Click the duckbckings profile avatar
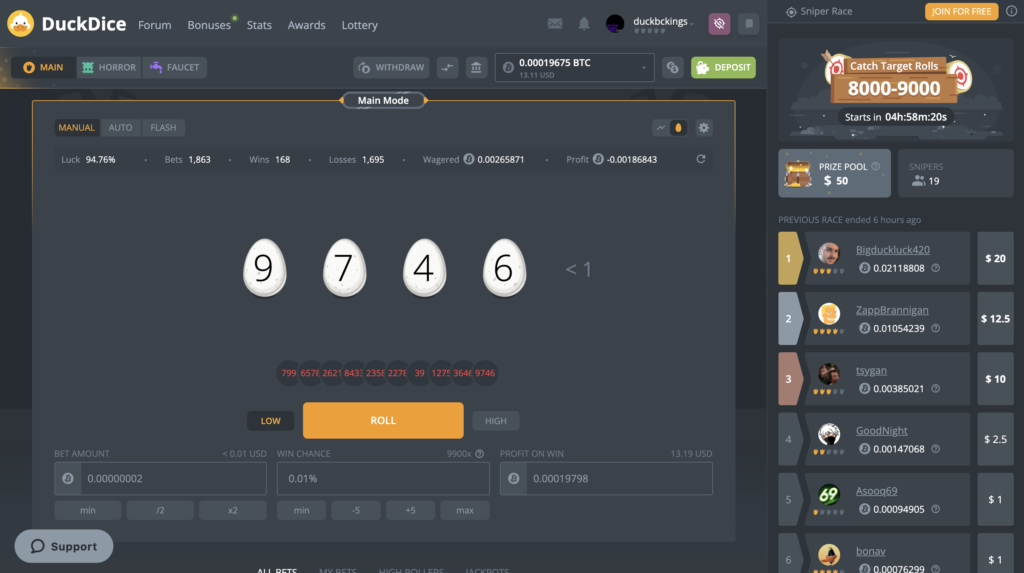 pos(615,24)
